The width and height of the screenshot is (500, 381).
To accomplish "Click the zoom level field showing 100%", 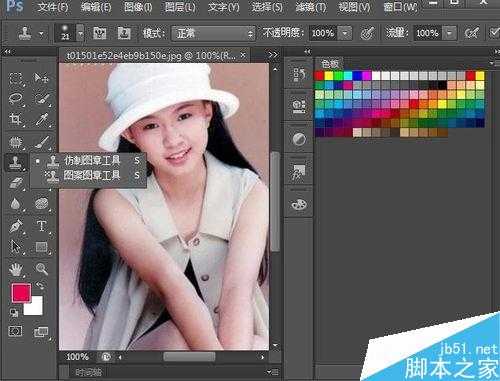I will (78, 357).
